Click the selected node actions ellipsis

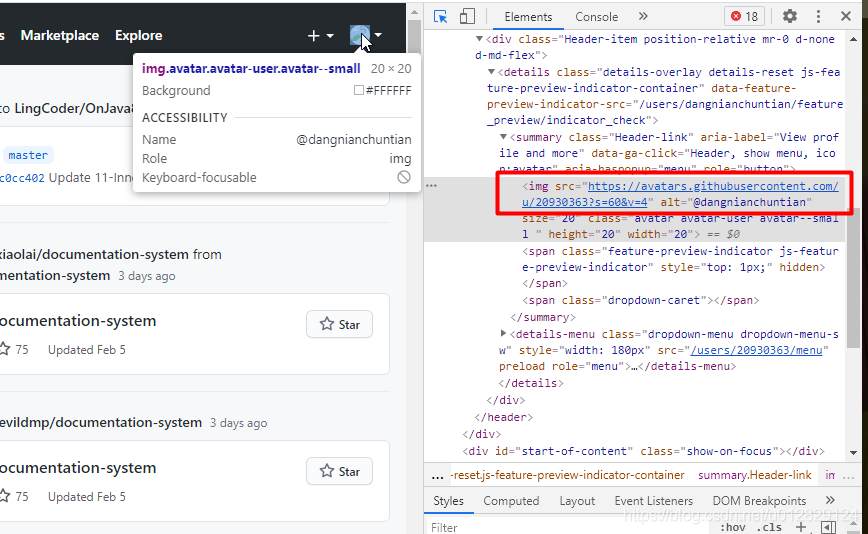432,186
